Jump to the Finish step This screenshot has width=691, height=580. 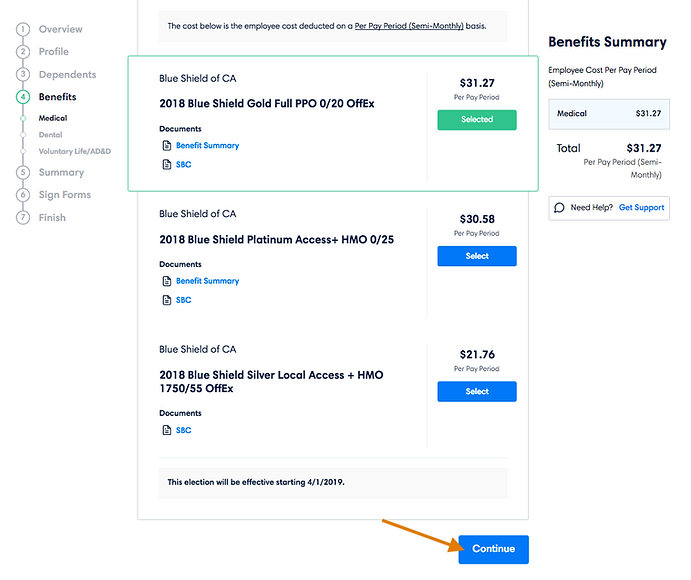tap(52, 218)
